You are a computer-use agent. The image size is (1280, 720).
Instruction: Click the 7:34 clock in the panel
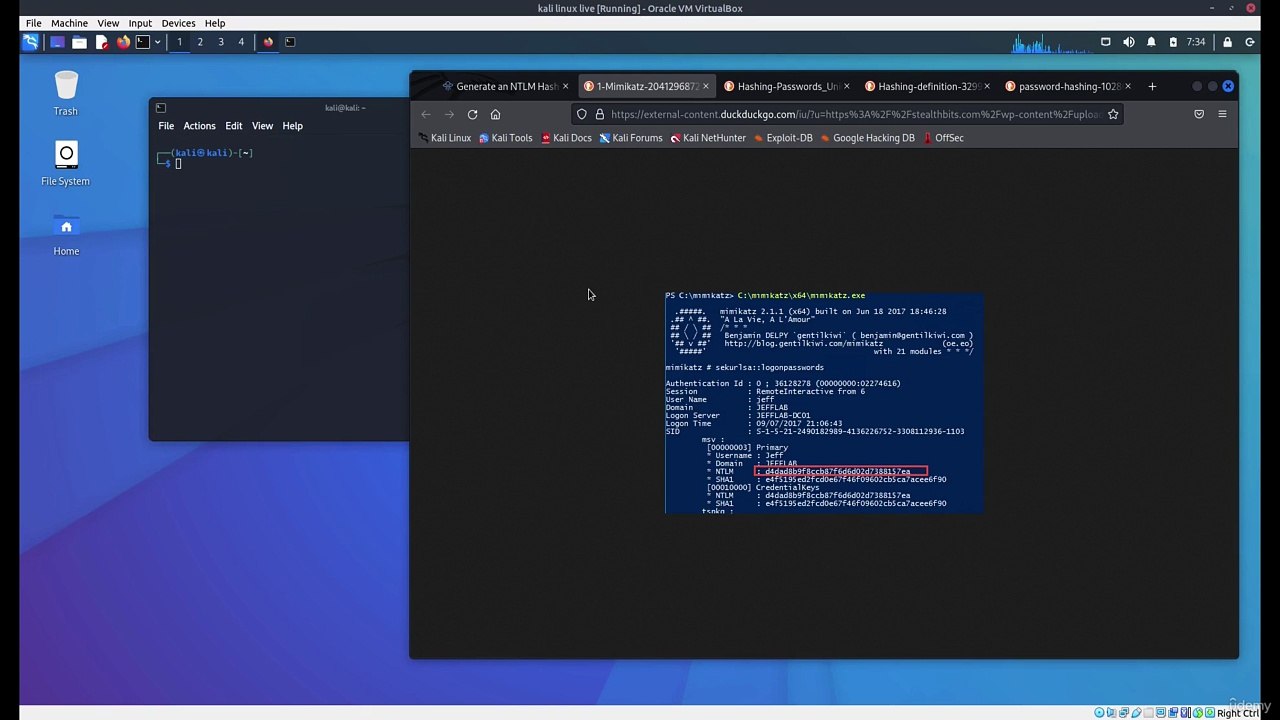[x=1196, y=42]
